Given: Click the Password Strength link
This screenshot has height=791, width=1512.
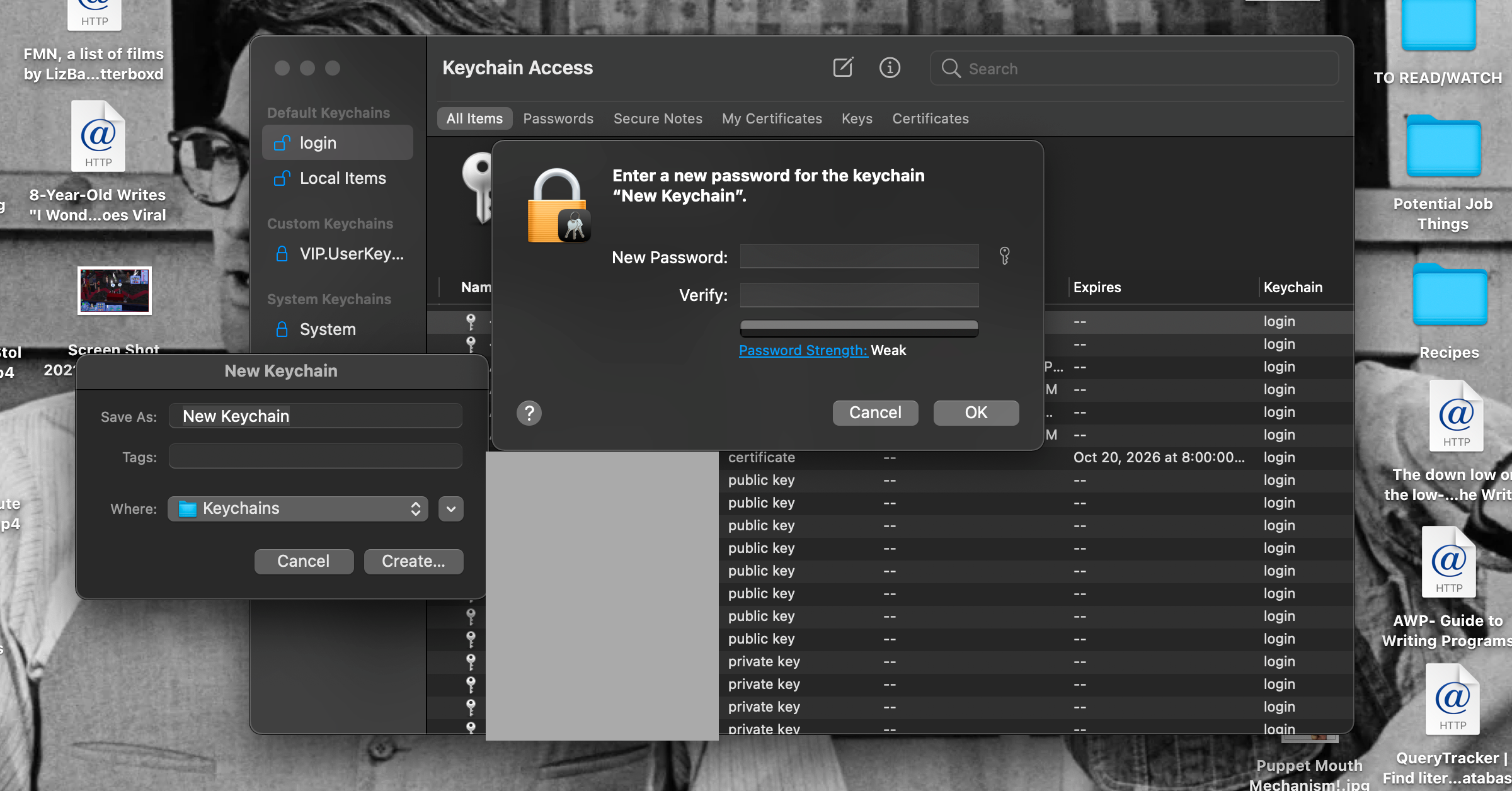Looking at the screenshot, I should tap(803, 350).
